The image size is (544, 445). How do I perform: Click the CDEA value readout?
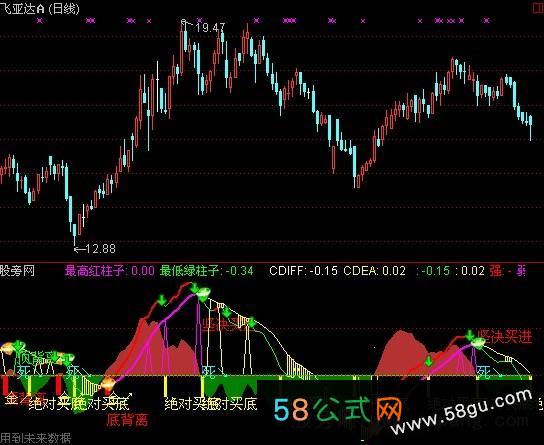[x=374, y=271]
